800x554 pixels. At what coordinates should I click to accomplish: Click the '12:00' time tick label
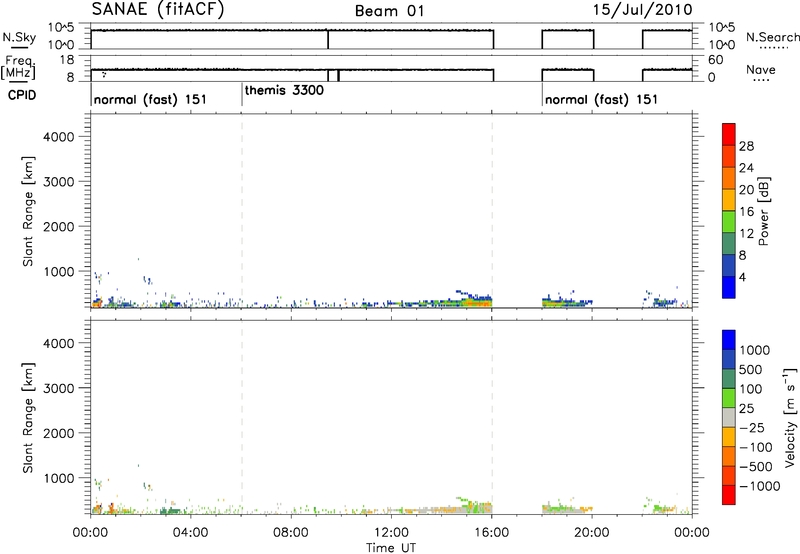click(x=391, y=533)
